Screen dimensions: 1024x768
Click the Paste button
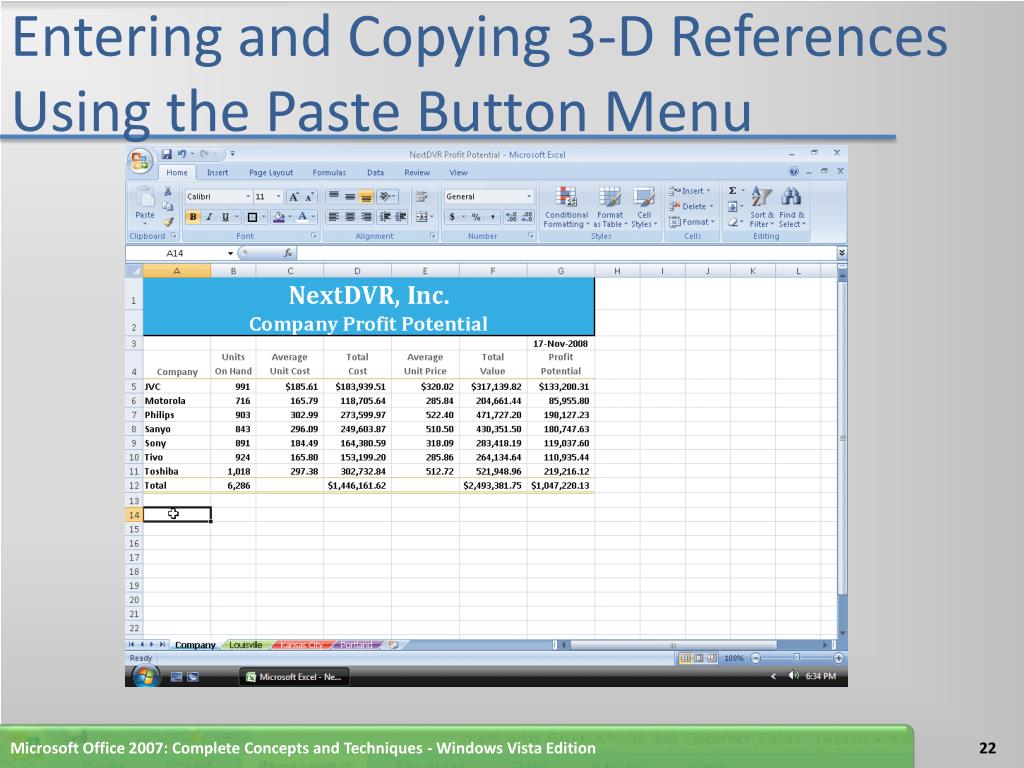(144, 205)
